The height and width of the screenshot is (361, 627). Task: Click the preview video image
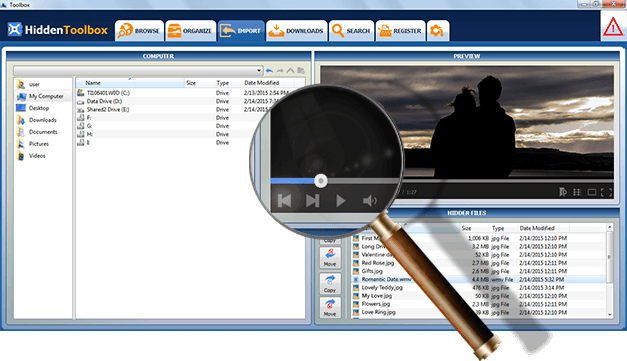pyautogui.click(x=467, y=122)
